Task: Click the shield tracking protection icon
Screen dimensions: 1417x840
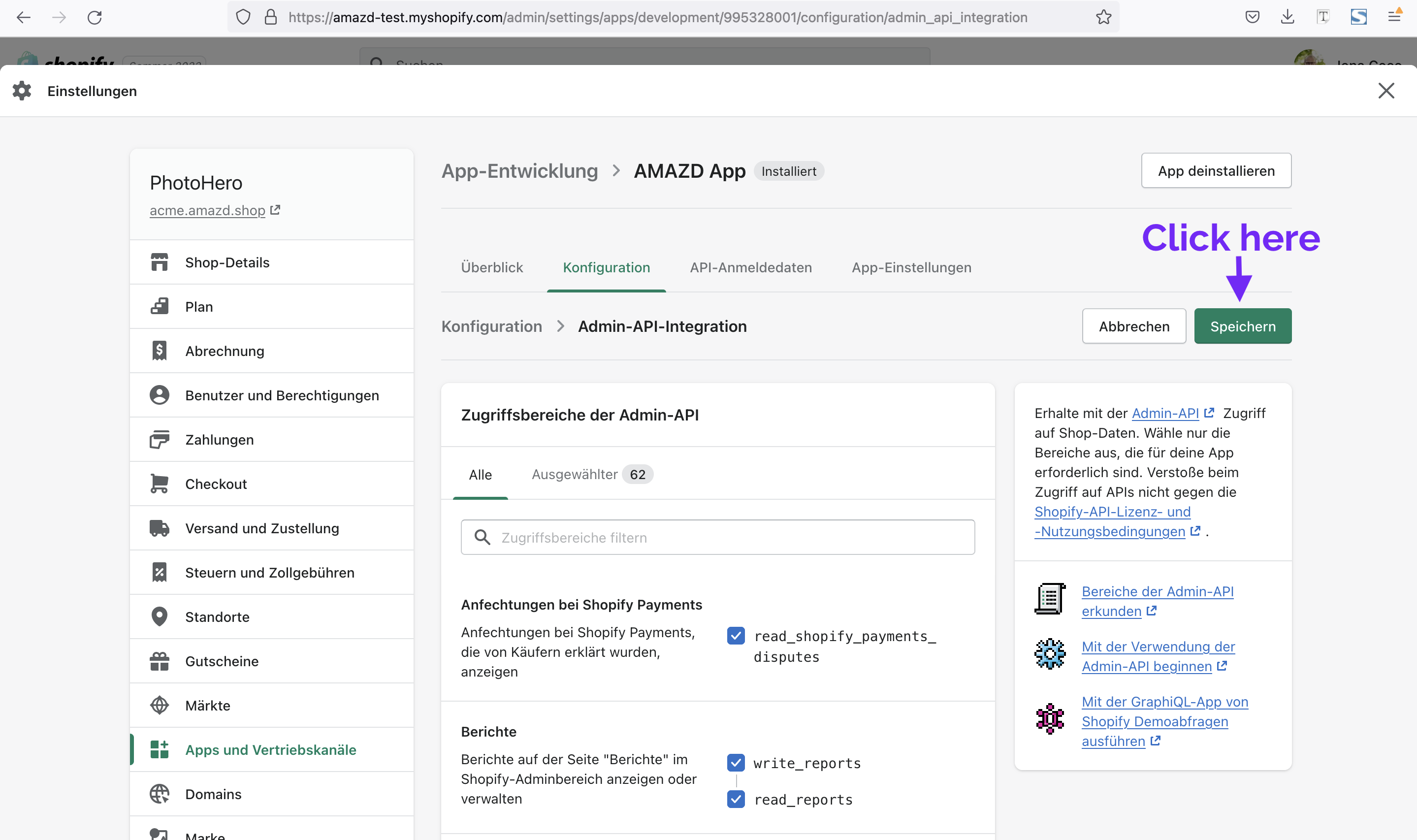Action: [243, 18]
